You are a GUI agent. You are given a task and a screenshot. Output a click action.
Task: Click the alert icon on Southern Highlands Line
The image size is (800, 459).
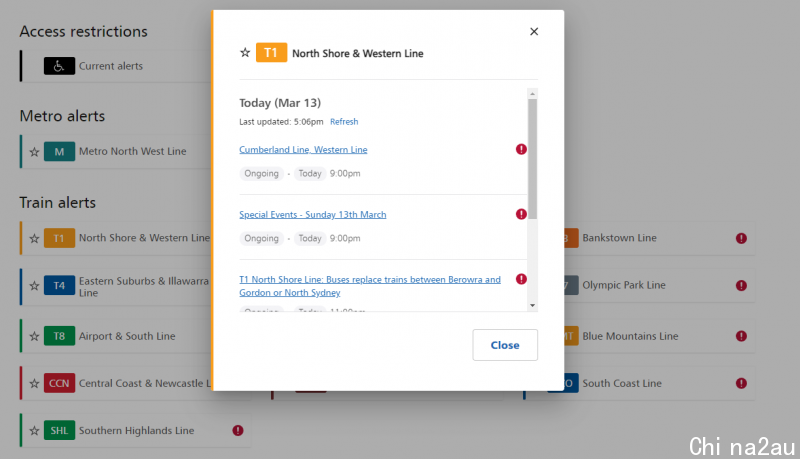(238, 430)
